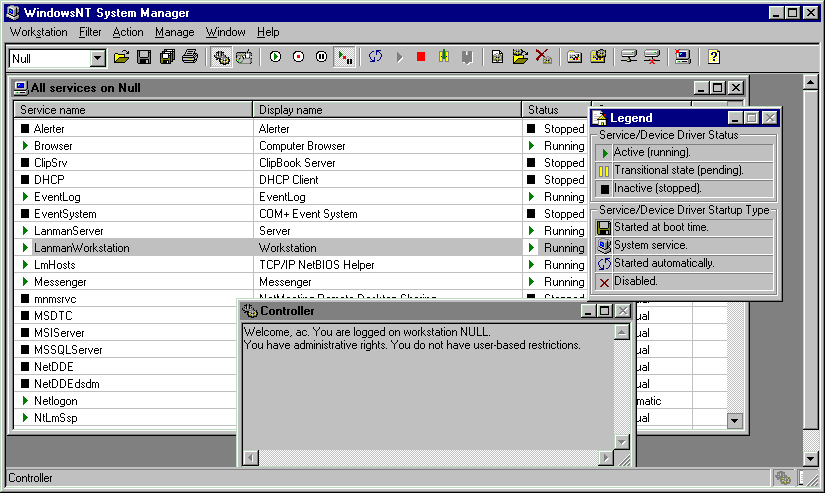Select the DHCP service name
Screen dimensions: 825x493
tap(49, 180)
